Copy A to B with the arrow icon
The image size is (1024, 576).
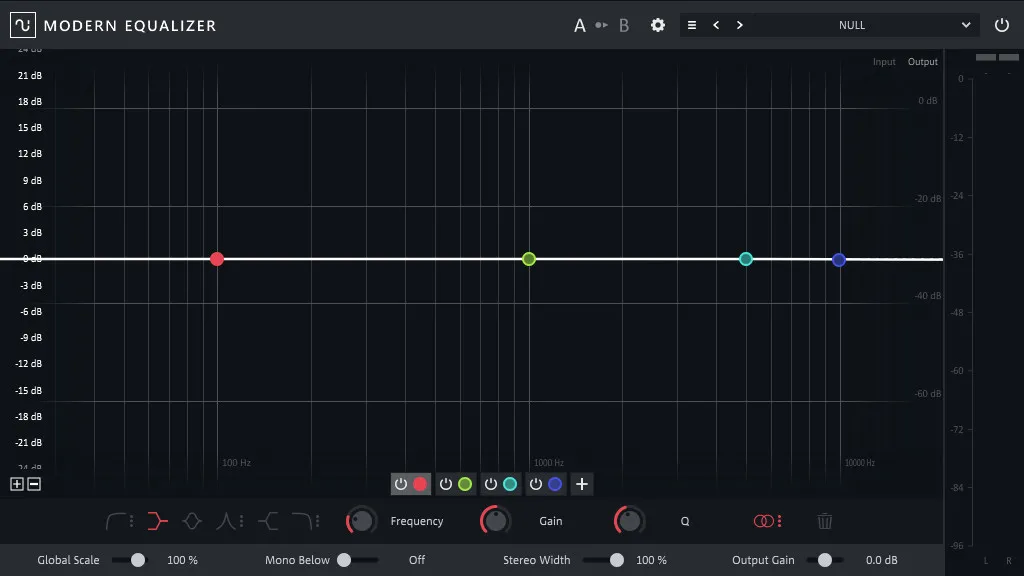point(601,25)
